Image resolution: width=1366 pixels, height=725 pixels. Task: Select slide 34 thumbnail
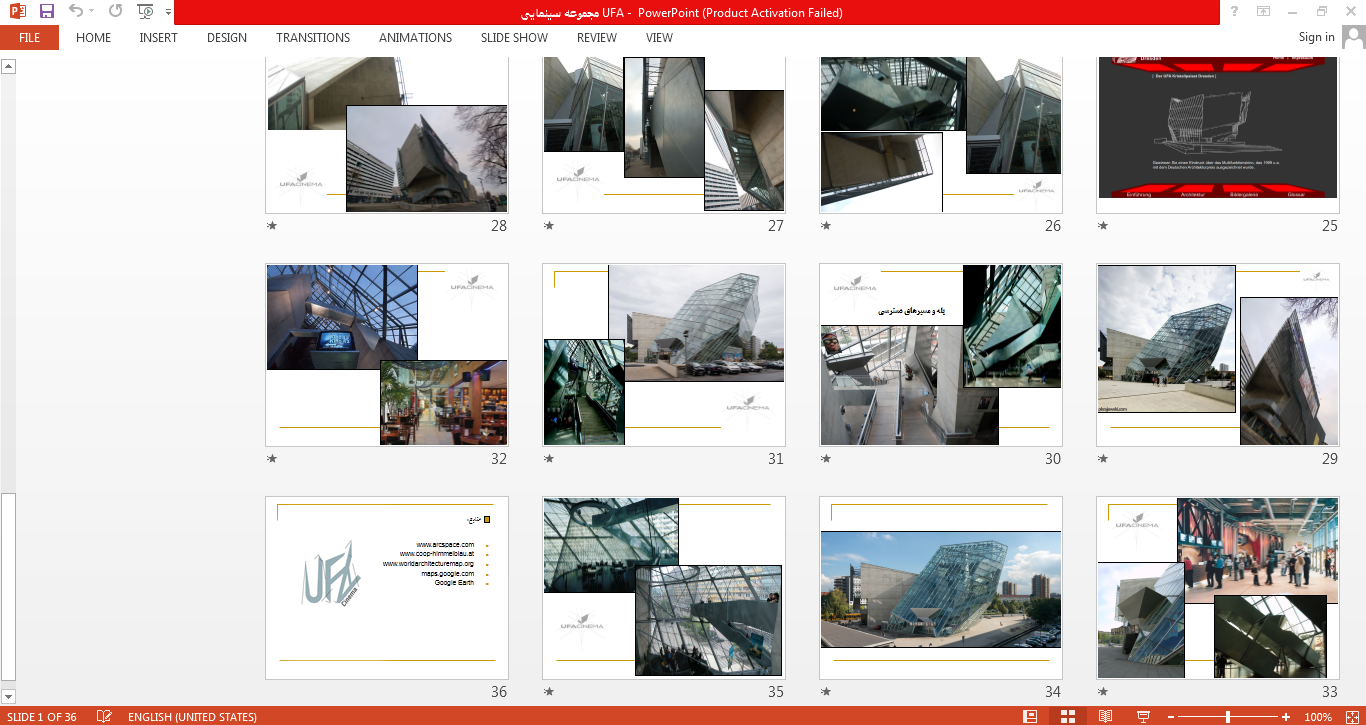(940, 588)
